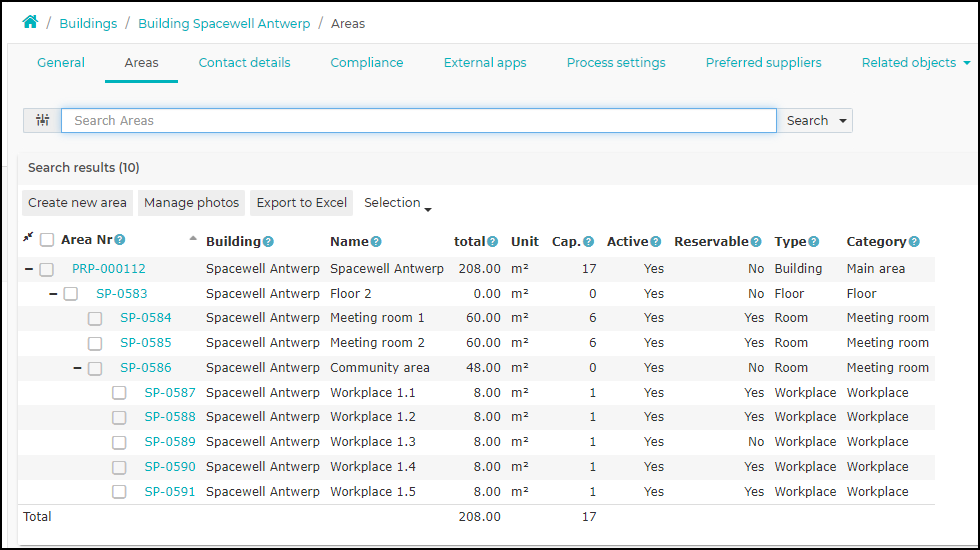Image resolution: width=980 pixels, height=550 pixels.
Task: Open search filter settings icon
Action: (42, 120)
